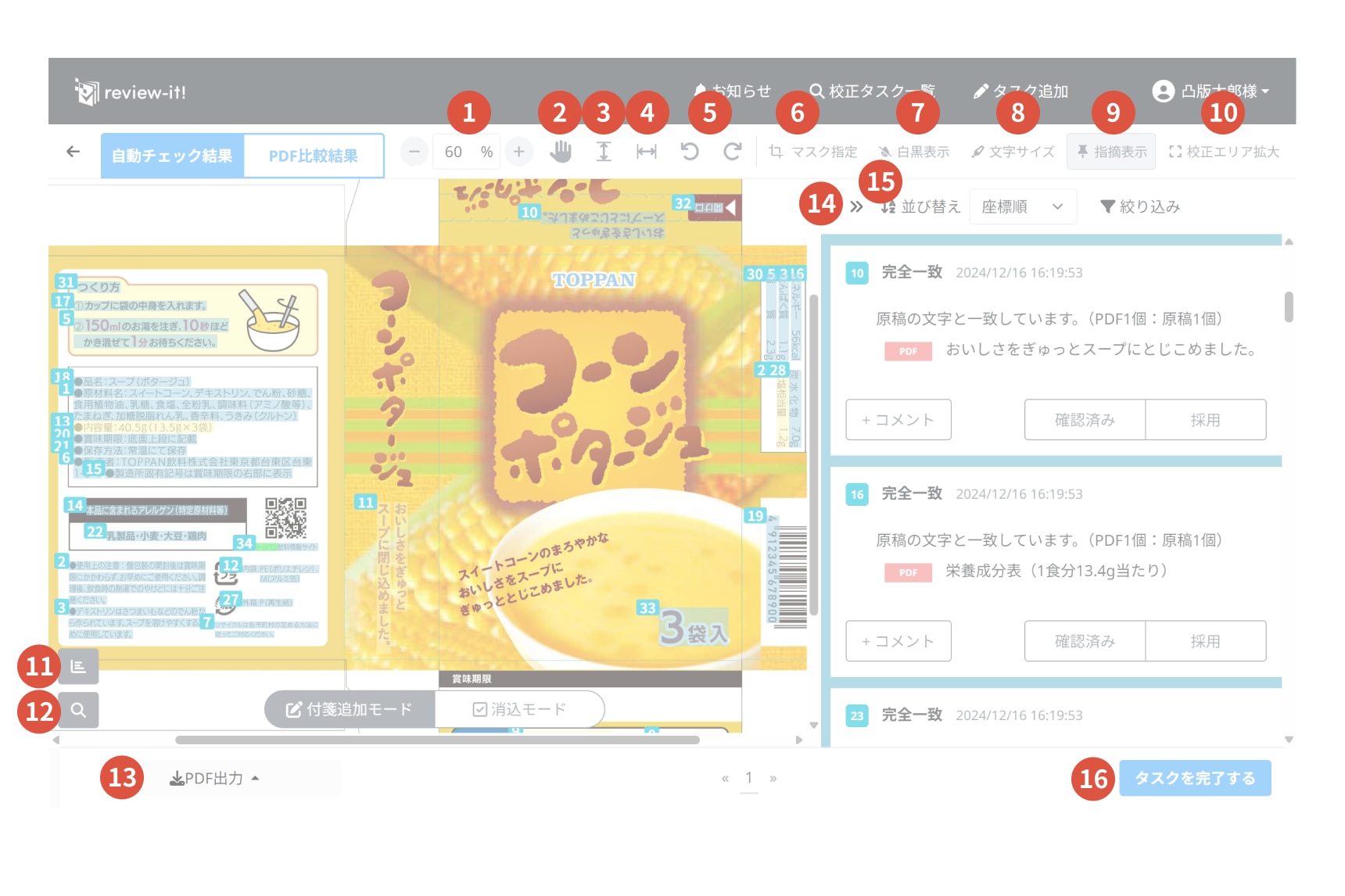Click the zoom in plus button
The height and width of the screenshot is (896, 1345).
pyautogui.click(x=518, y=152)
